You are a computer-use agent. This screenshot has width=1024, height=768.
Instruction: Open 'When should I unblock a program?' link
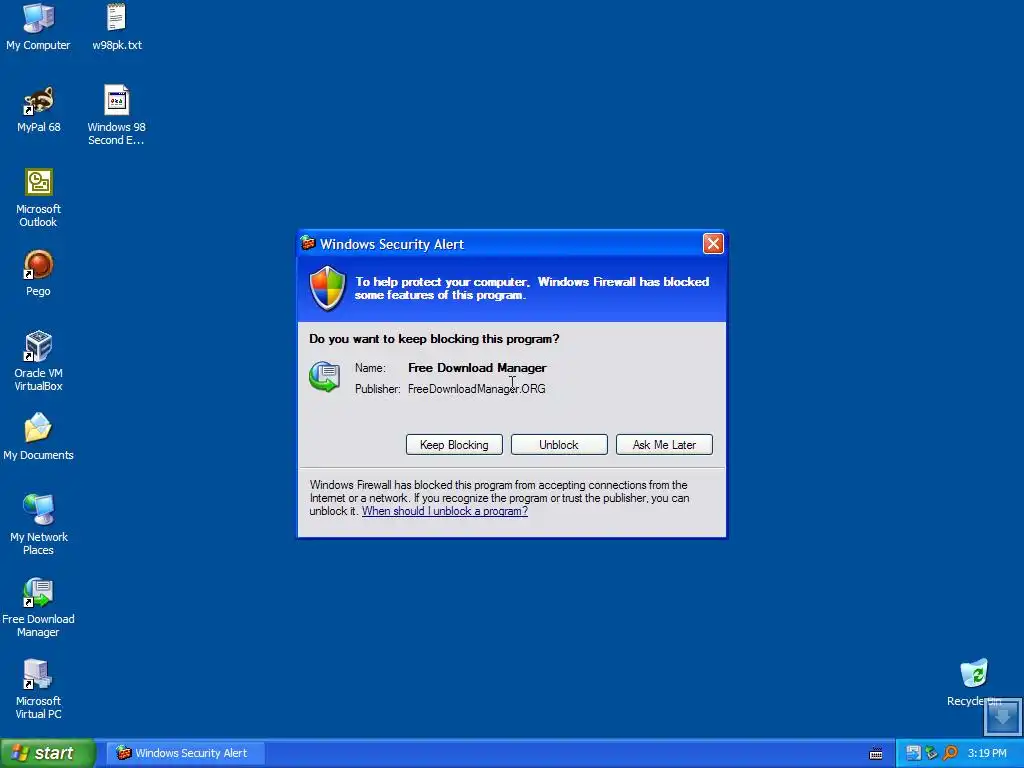coord(445,511)
